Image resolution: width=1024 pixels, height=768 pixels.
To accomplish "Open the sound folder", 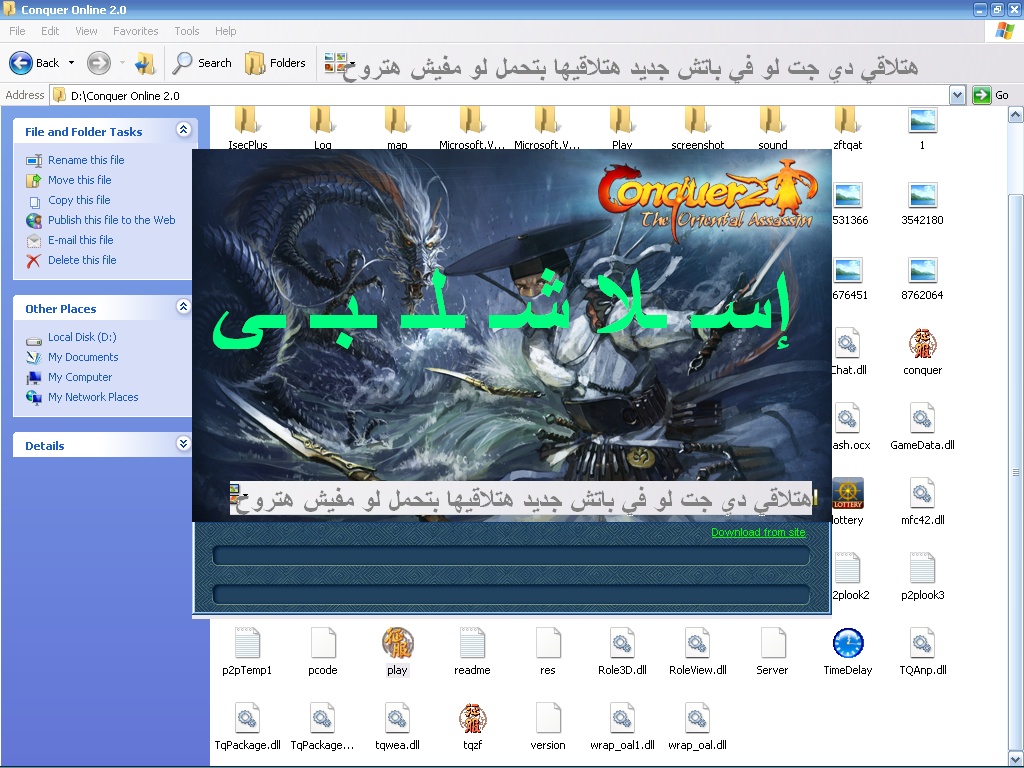I will coord(773,127).
